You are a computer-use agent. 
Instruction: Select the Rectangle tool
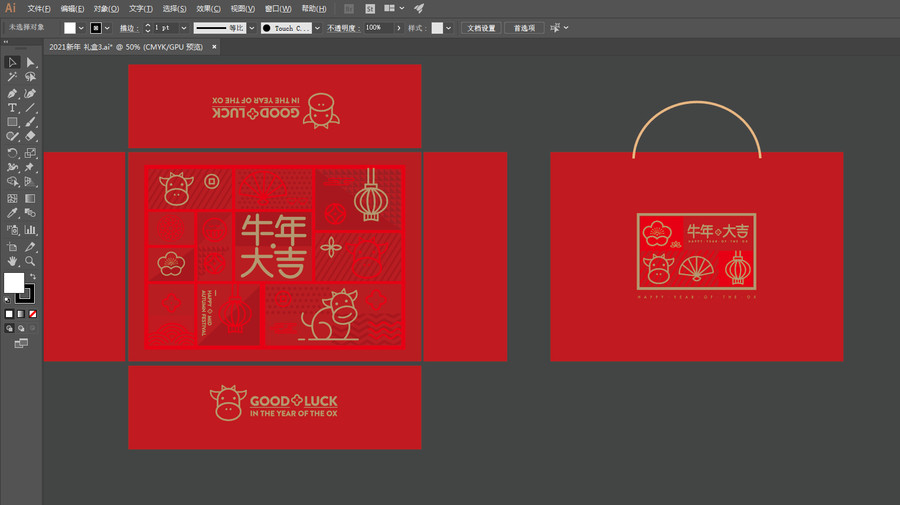12,122
